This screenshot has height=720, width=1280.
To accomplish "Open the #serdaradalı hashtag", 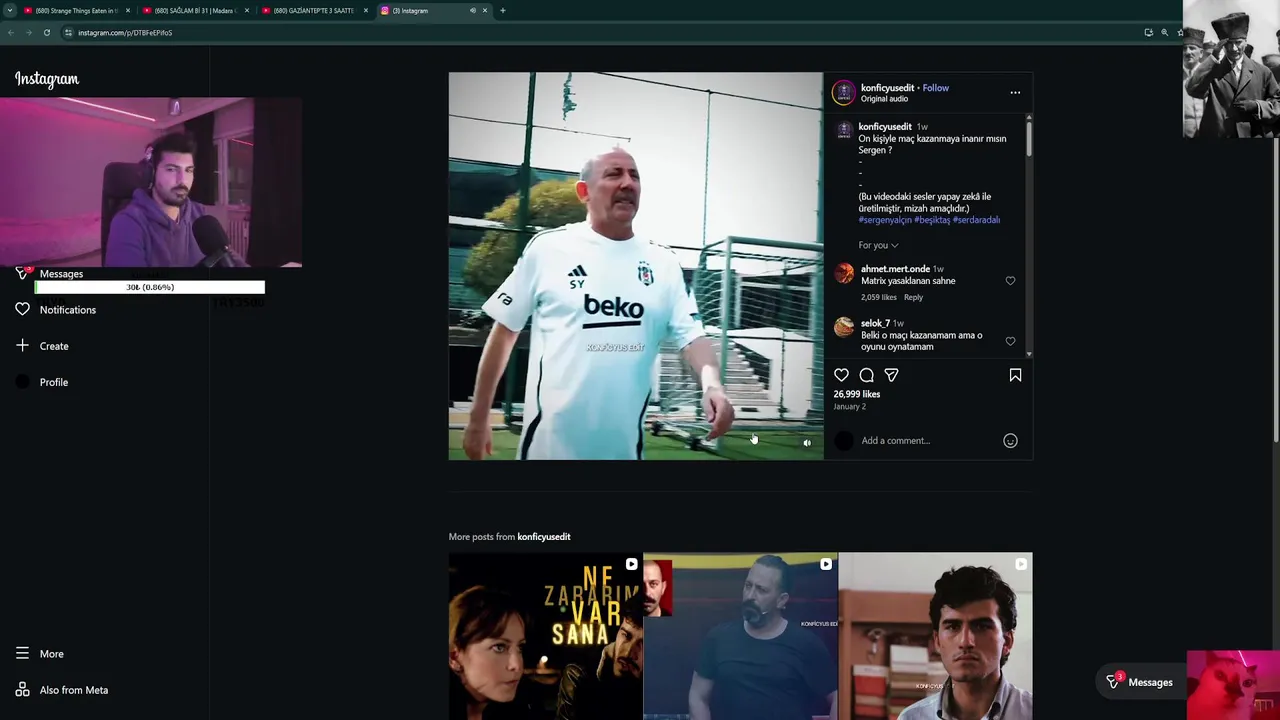I will [976, 220].
